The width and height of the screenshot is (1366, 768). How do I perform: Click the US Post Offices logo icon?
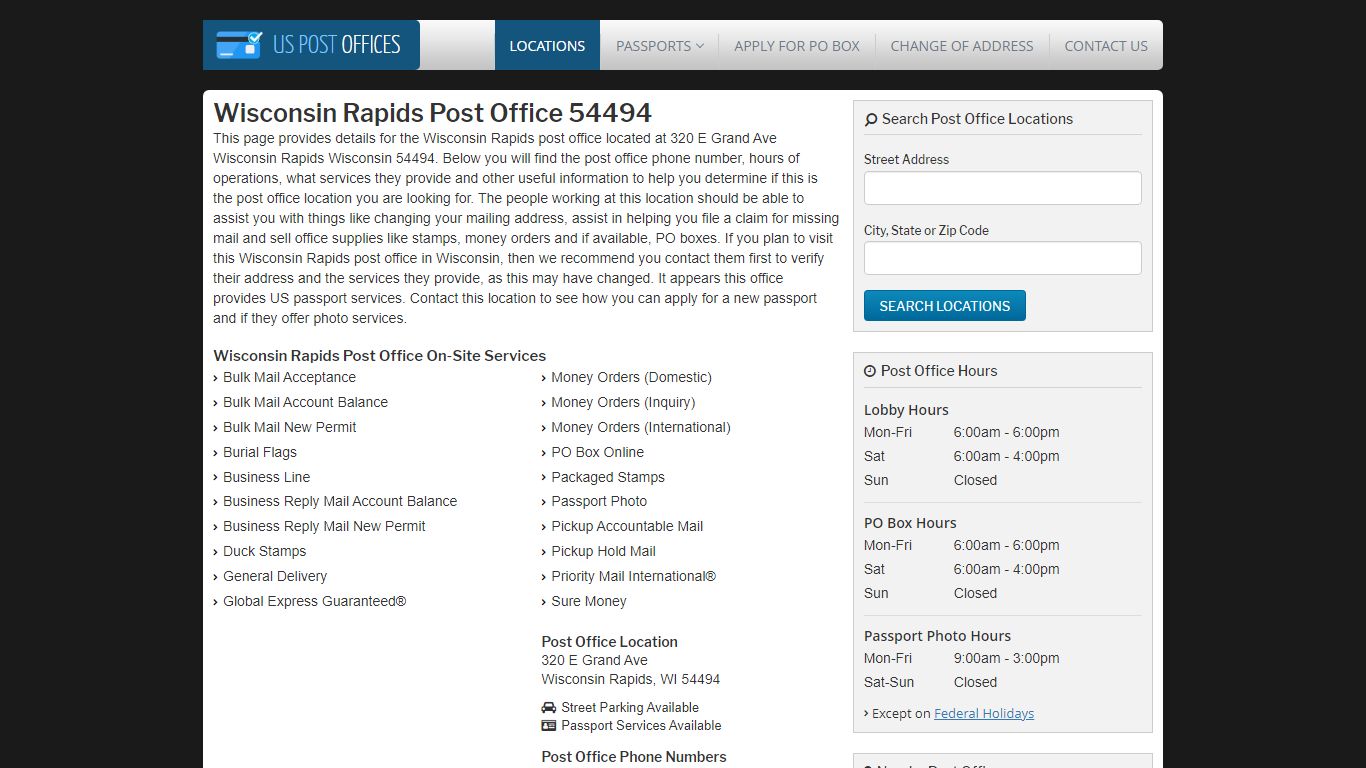click(239, 45)
